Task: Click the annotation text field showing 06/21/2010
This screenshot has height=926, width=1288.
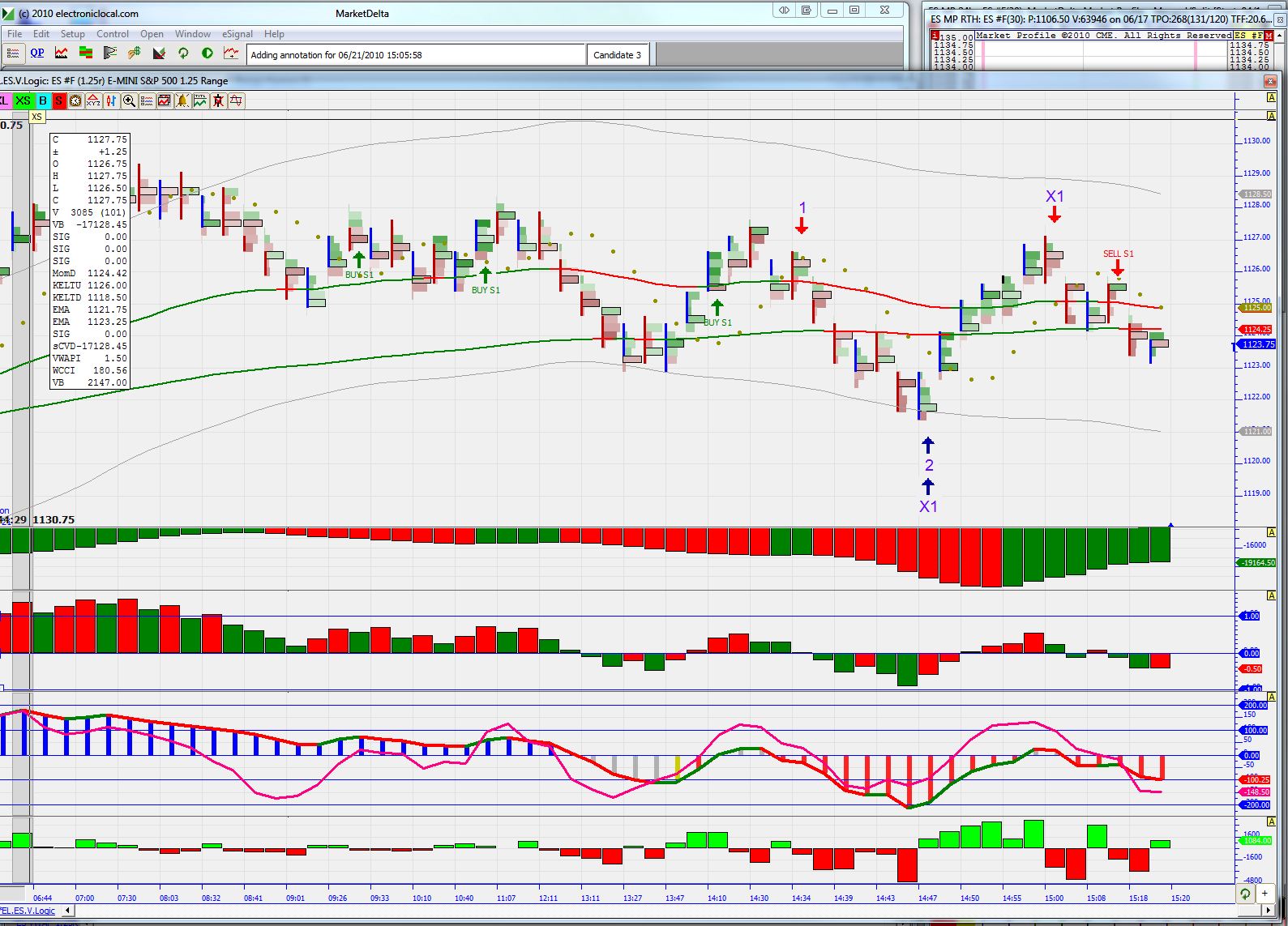Action: pyautogui.click(x=416, y=55)
